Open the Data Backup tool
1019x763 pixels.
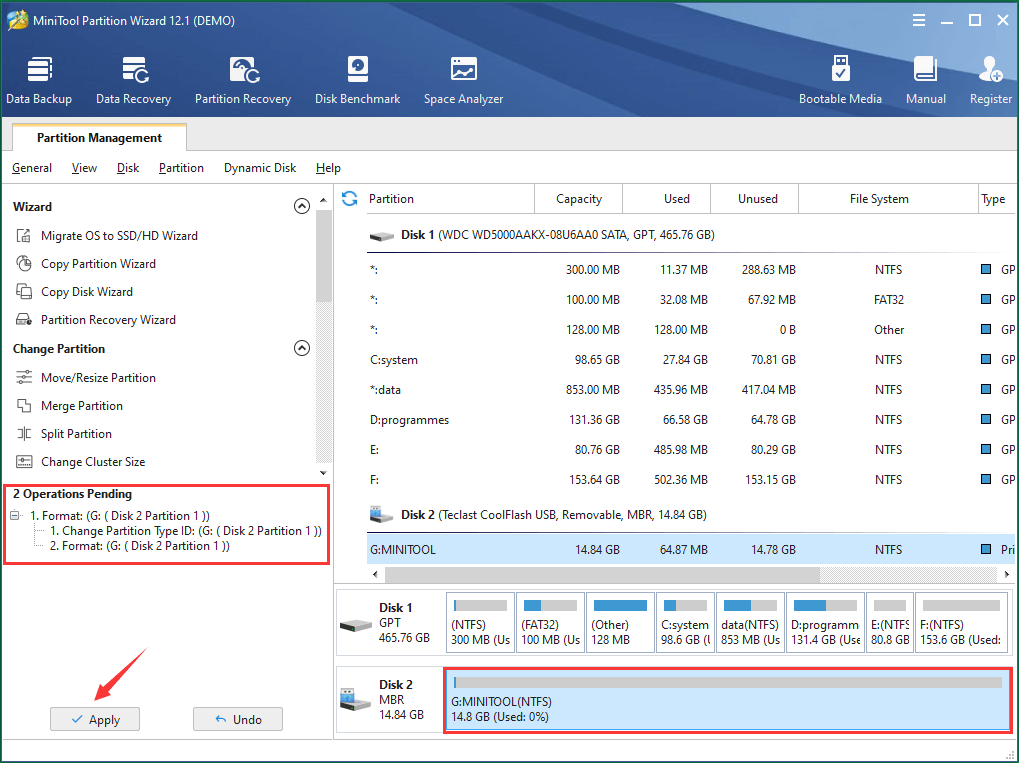pyautogui.click(x=39, y=78)
